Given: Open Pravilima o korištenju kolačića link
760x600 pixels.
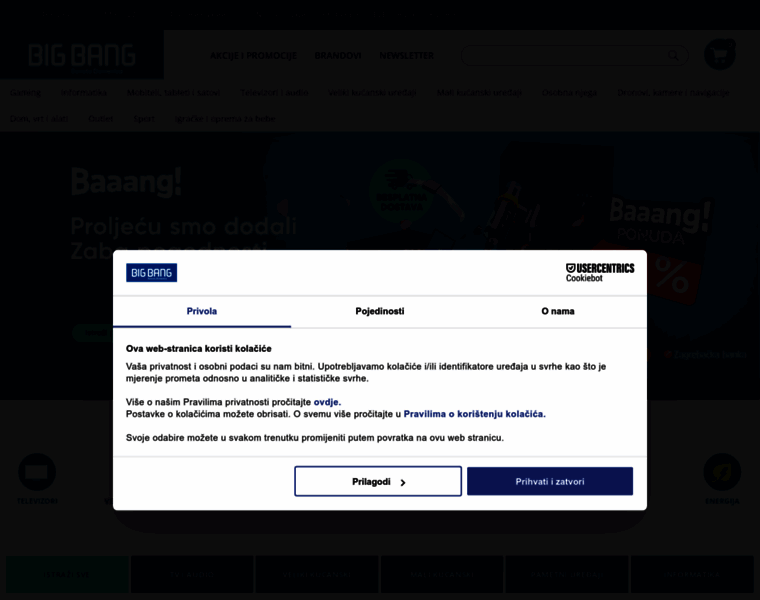Looking at the screenshot, I should (475, 414).
